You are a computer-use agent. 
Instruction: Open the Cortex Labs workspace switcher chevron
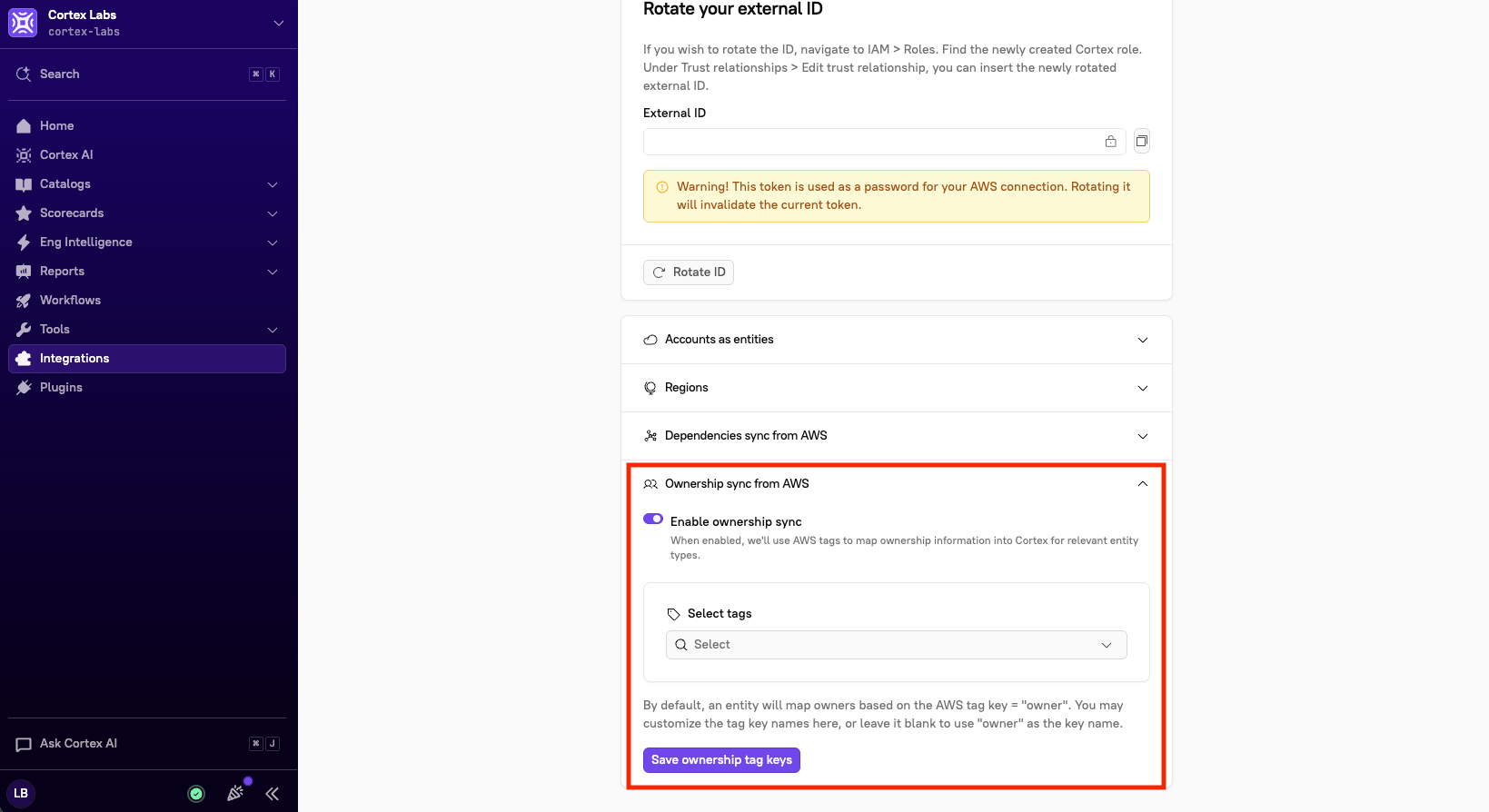[279, 23]
